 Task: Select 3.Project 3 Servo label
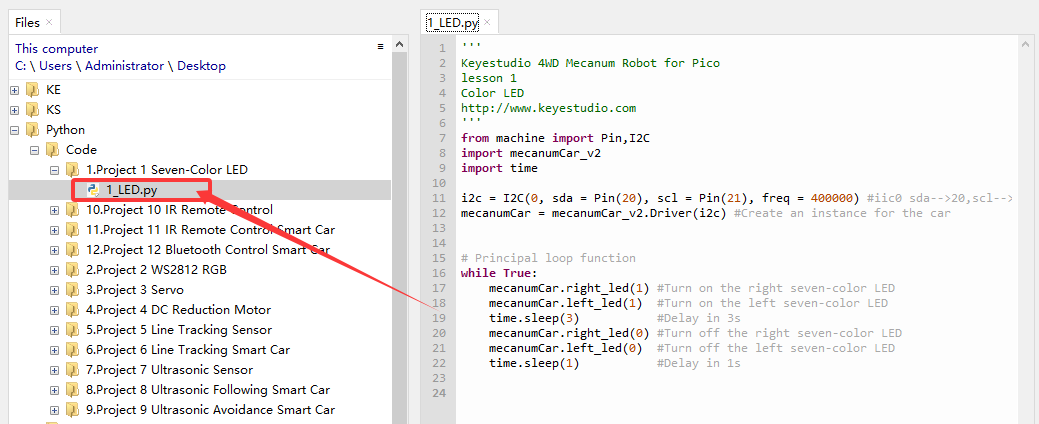(135, 290)
